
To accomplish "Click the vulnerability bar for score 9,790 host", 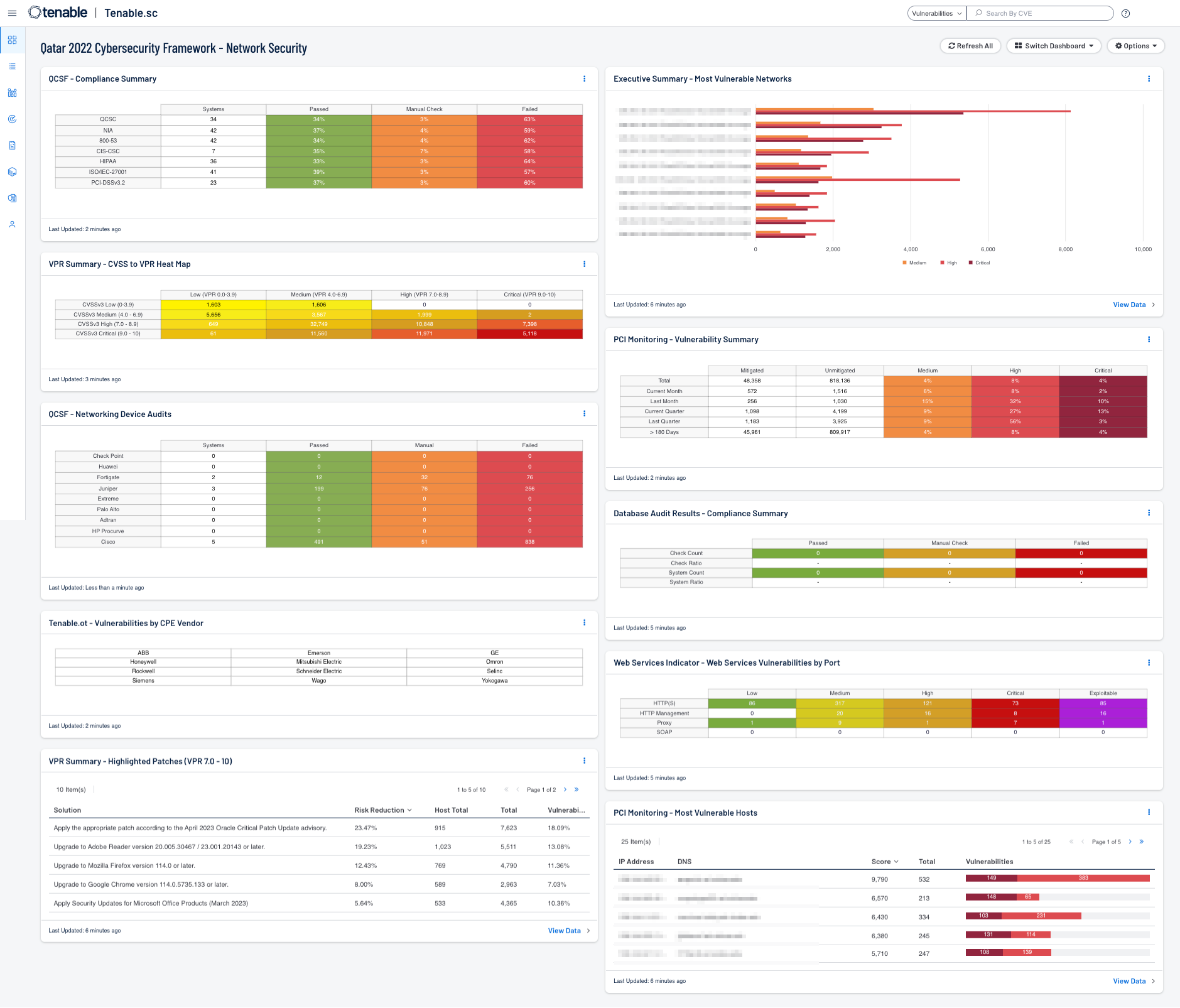I will [x=1058, y=879].
